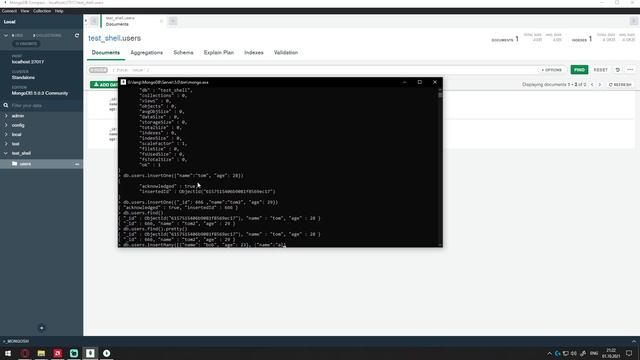Click the taskbar clock

point(611,353)
